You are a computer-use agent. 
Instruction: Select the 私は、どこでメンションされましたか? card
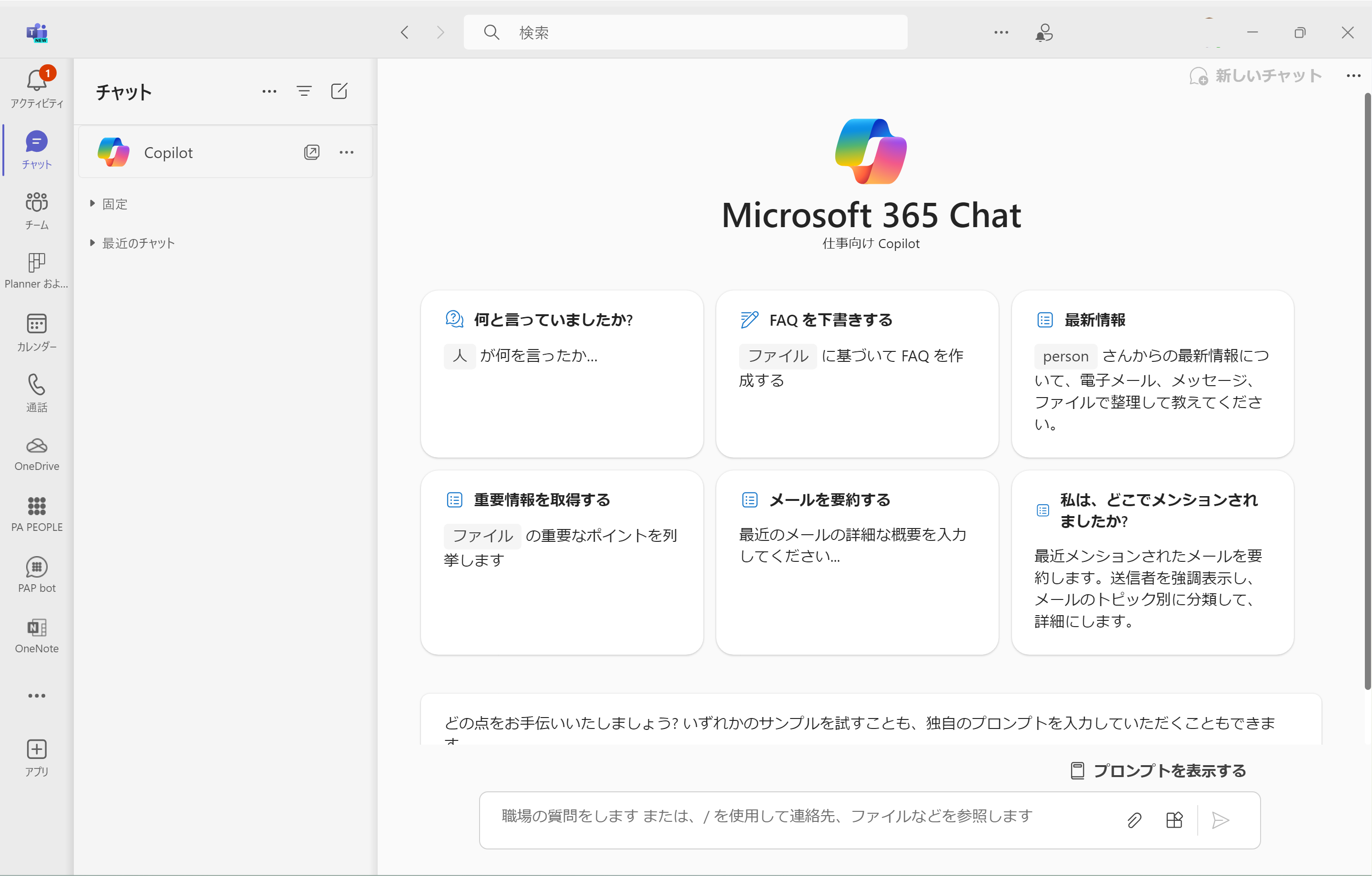(x=1152, y=563)
